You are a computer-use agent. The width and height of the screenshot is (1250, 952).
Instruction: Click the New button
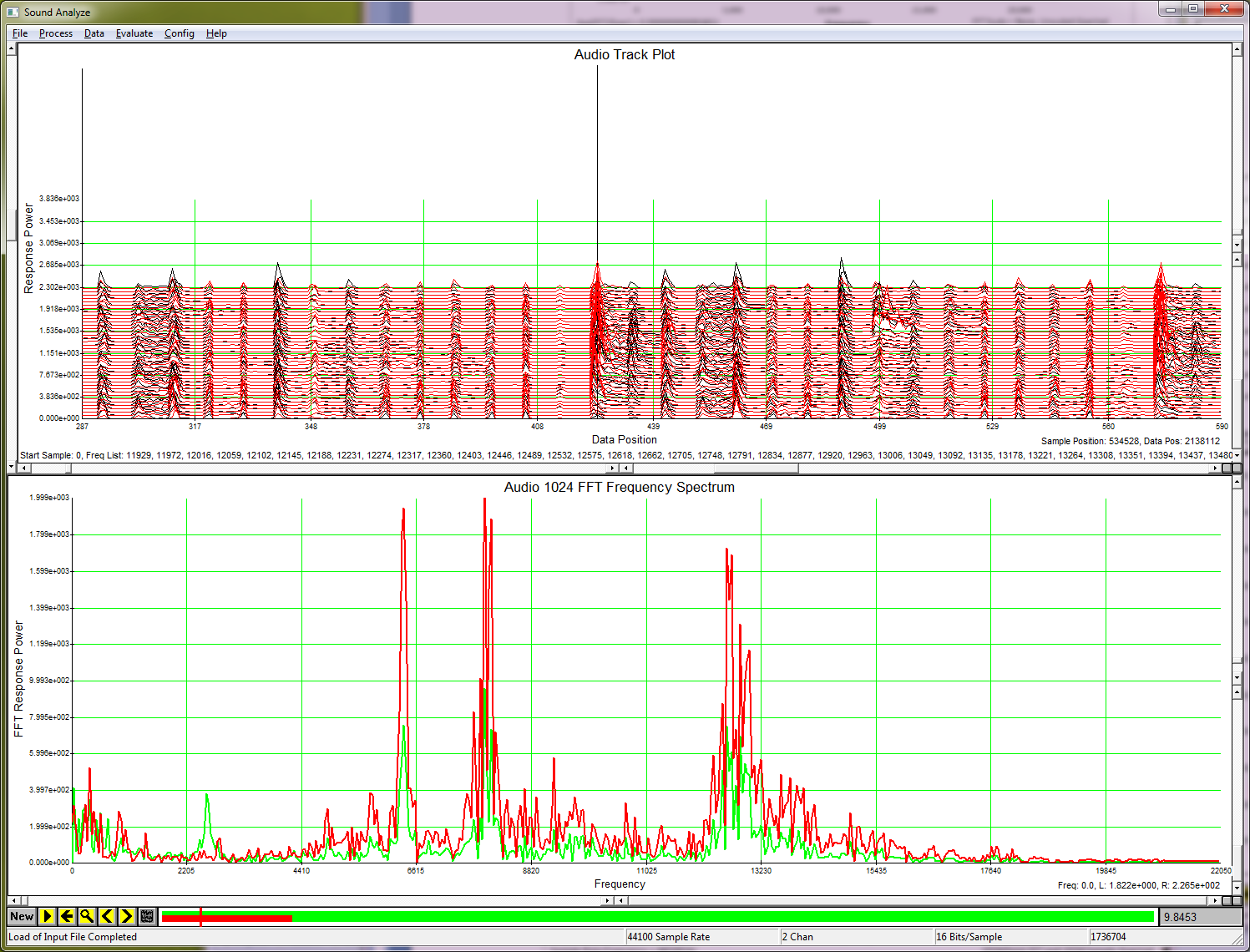coord(21,916)
